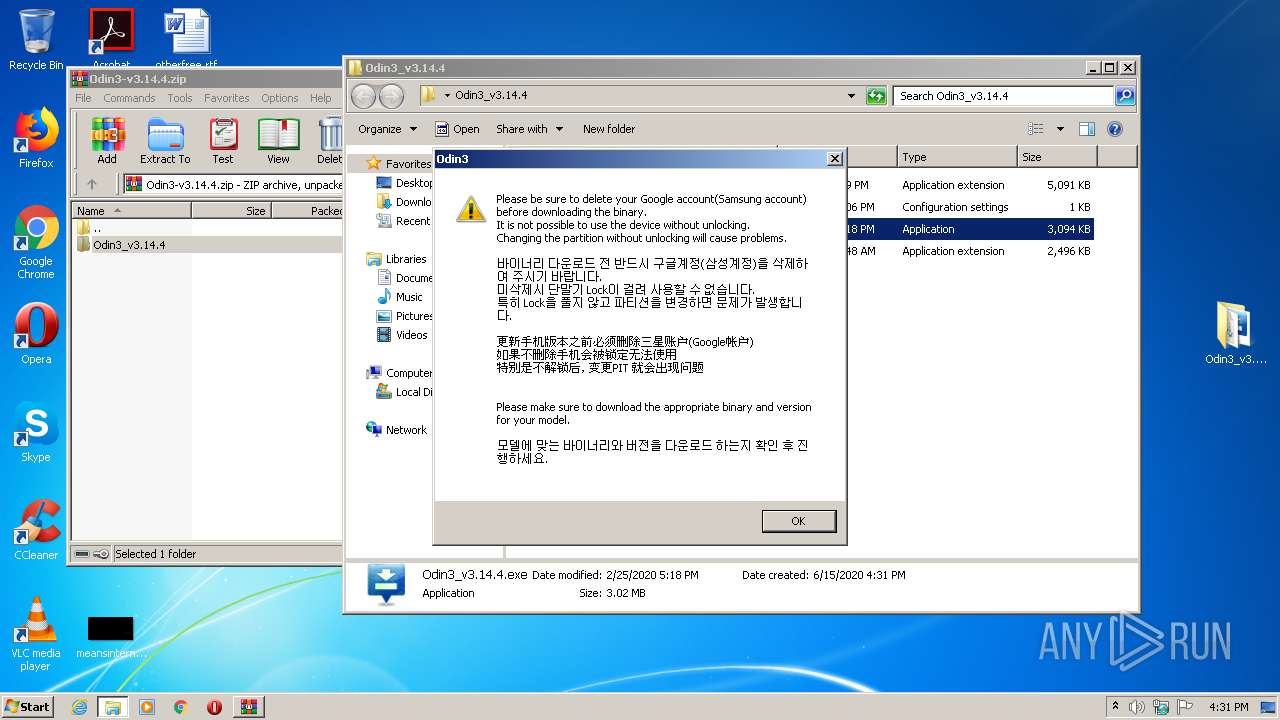Show hidden system tray icons
Image resolution: width=1280 pixels, height=720 pixels.
click(1116, 706)
